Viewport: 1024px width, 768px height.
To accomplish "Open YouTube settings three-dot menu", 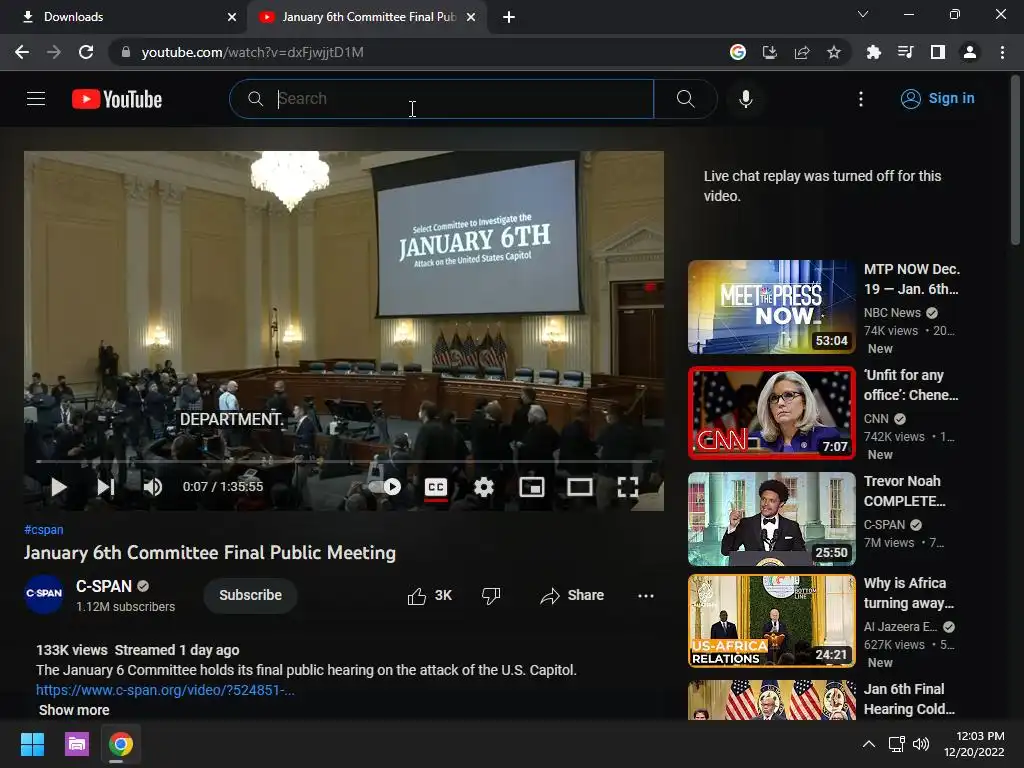I will click(861, 99).
